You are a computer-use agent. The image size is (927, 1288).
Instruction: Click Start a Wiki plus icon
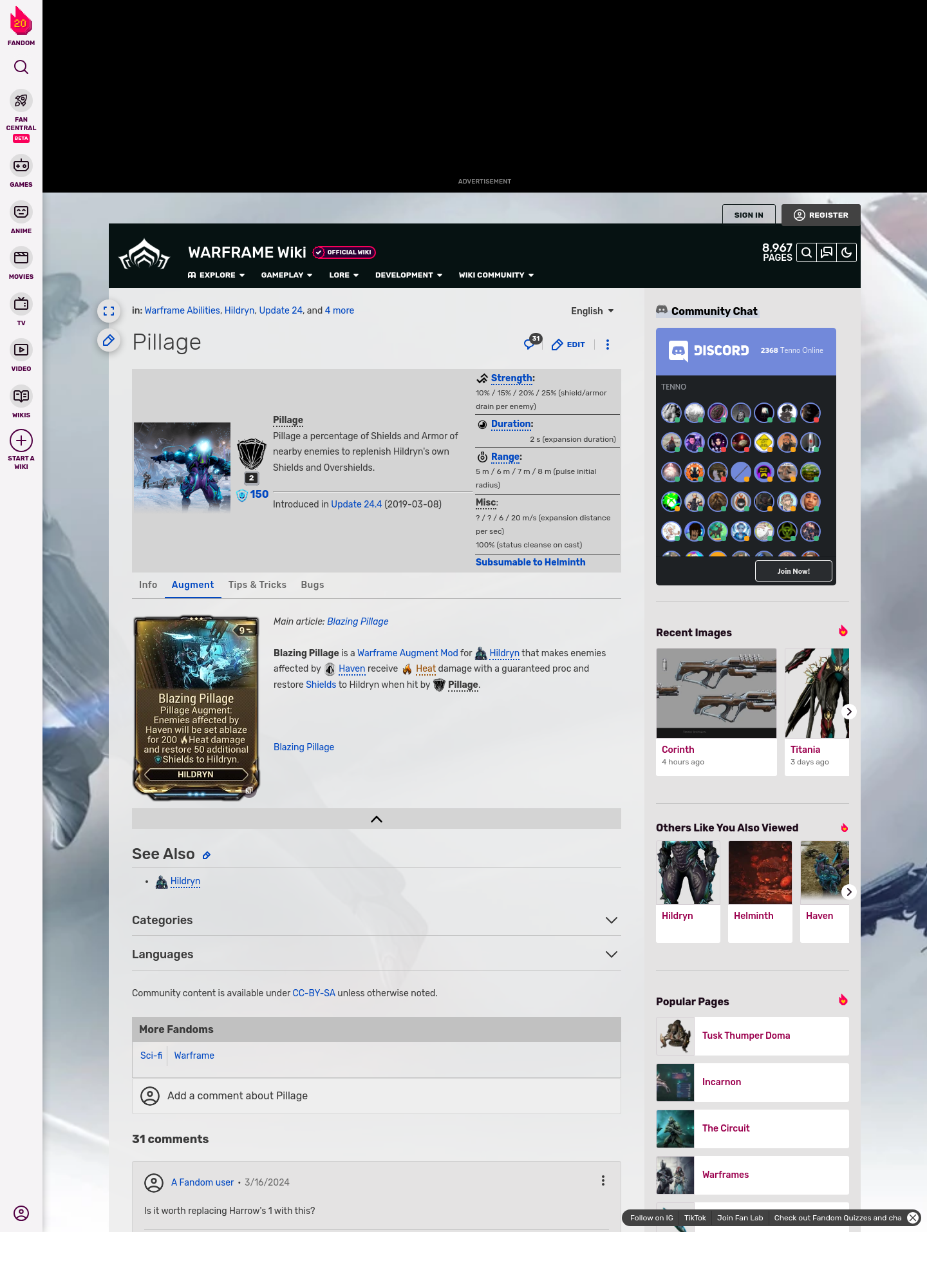21,440
